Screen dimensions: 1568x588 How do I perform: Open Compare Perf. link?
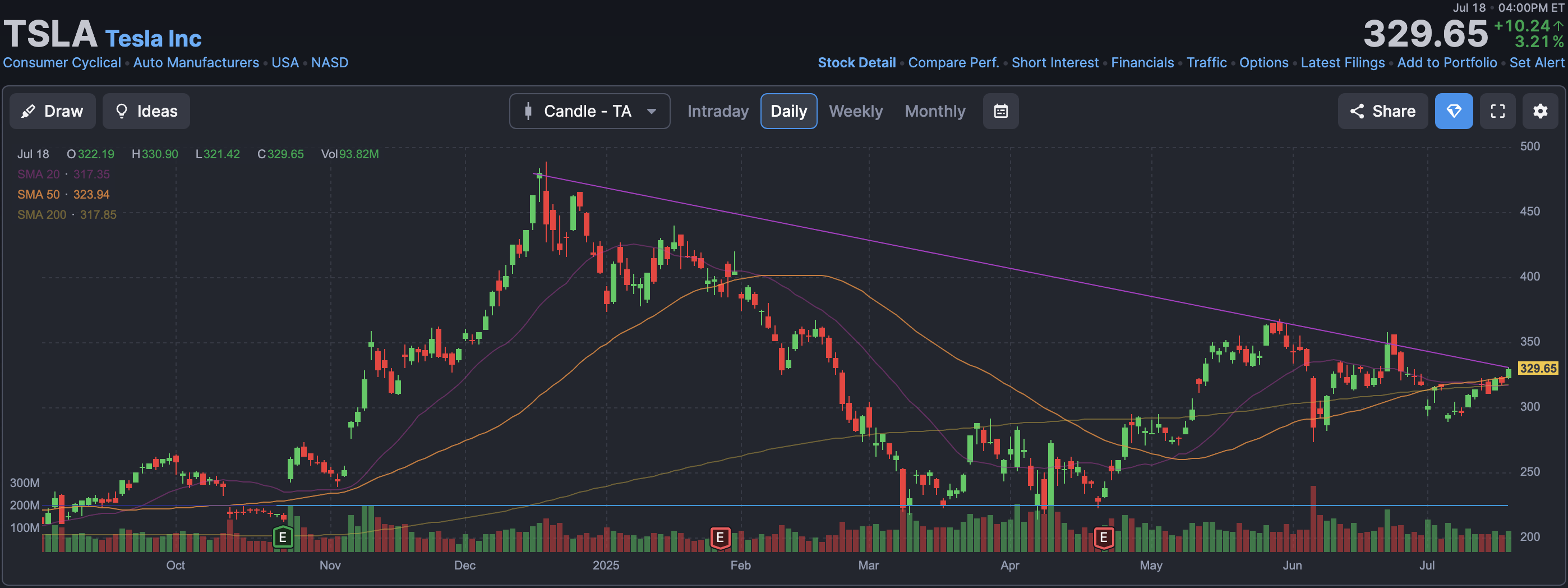coord(953,63)
